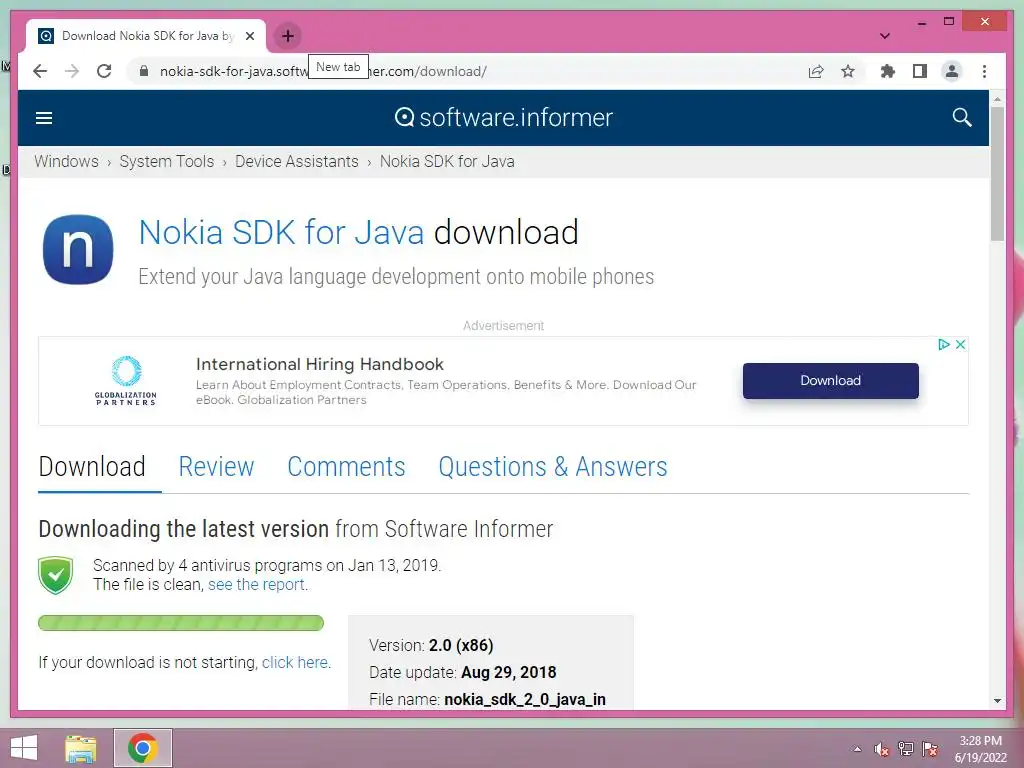
Task: Close the advertisement with X icon
Action: [960, 344]
